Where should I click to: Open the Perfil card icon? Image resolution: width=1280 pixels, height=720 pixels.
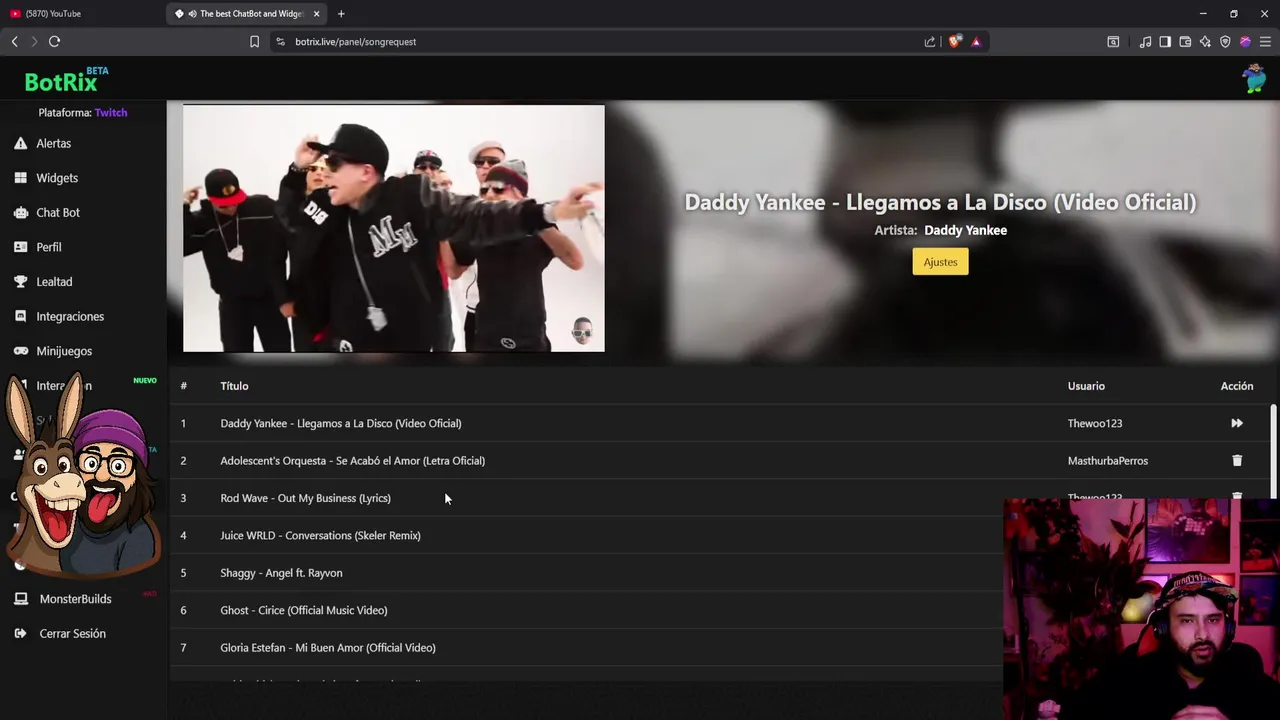(x=20, y=247)
